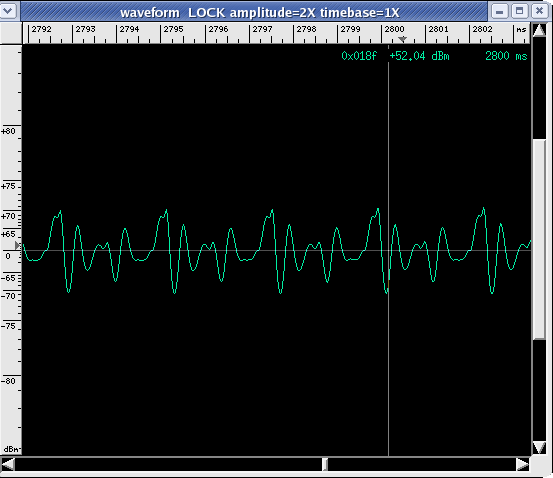Click the 2796 label on time ruler
Viewport: 553px width, 478px height.
(x=218, y=29)
